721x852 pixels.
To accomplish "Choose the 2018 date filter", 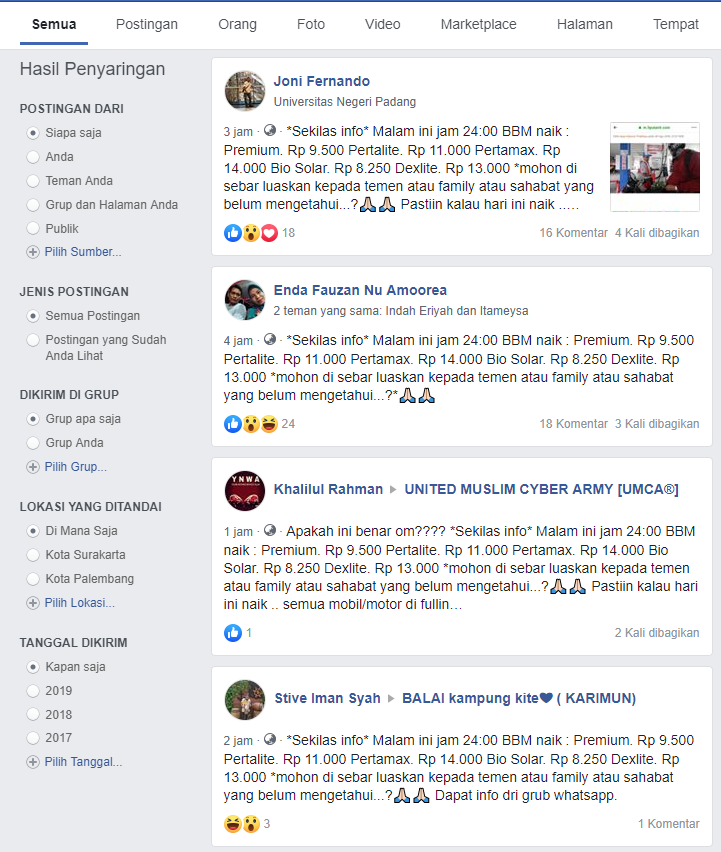I will (x=33, y=715).
